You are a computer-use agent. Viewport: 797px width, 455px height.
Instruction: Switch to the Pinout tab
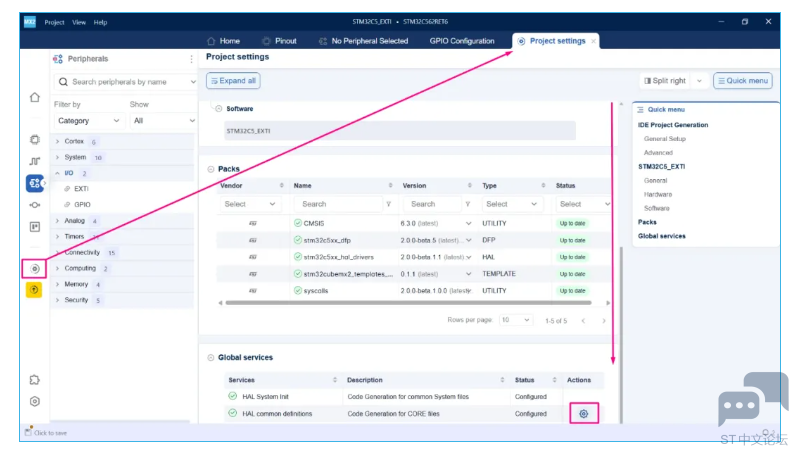(x=280, y=41)
